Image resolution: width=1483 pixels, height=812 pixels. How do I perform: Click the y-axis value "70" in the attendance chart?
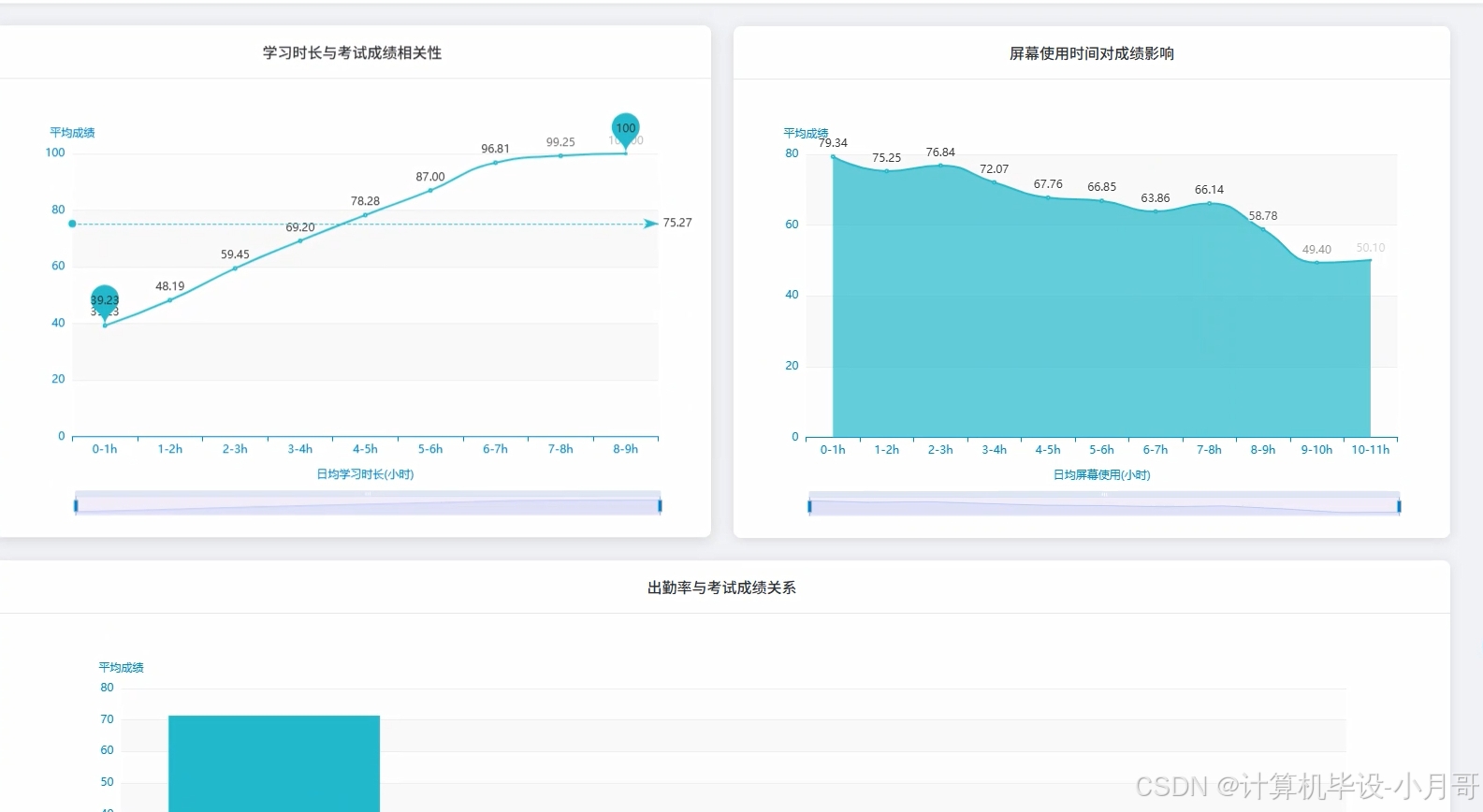108,719
